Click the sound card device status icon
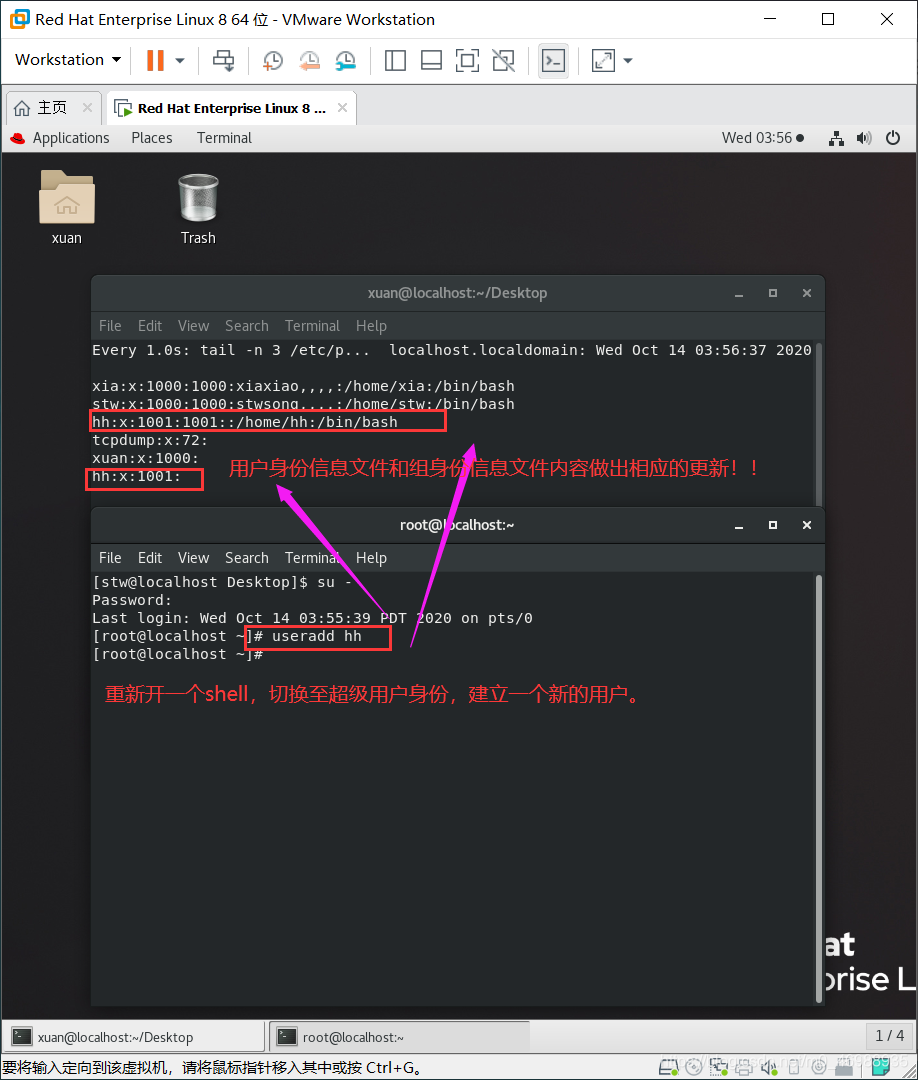 tap(769, 1067)
